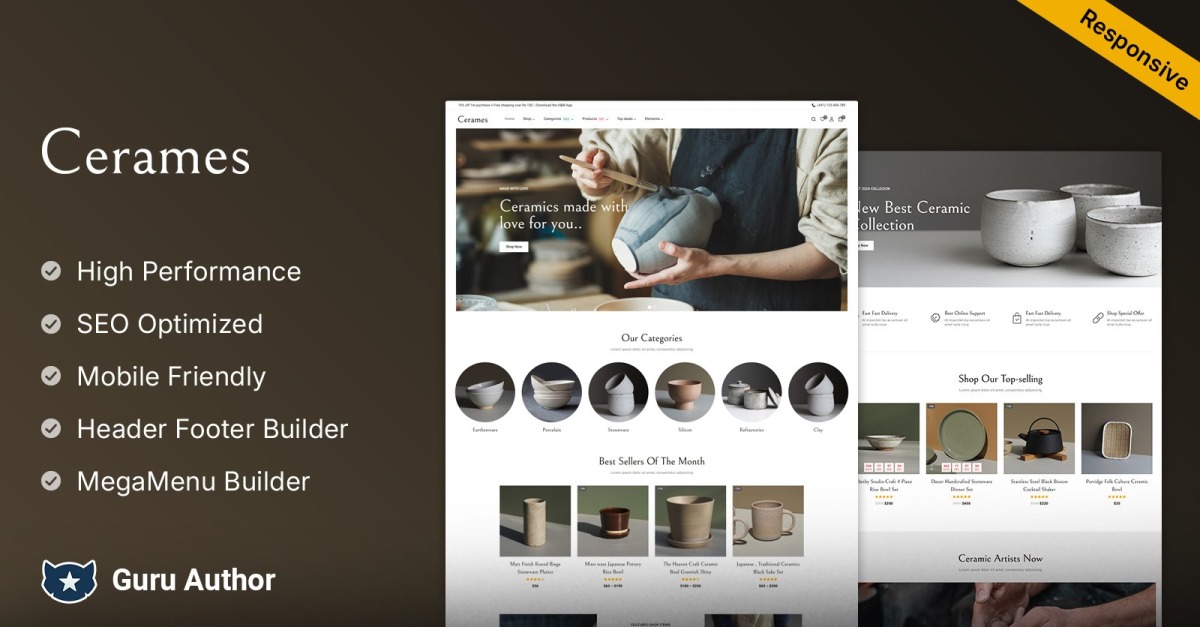Click the MegaMenu Builder checkmark

(50, 481)
